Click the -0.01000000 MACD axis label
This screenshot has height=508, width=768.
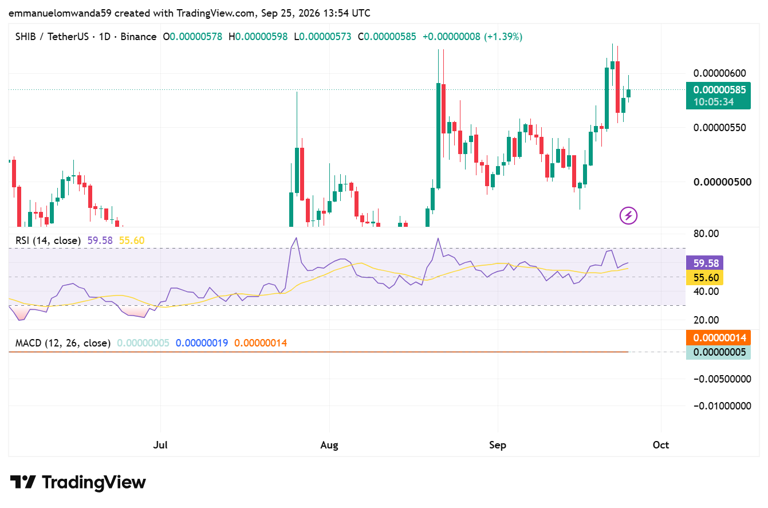point(722,406)
